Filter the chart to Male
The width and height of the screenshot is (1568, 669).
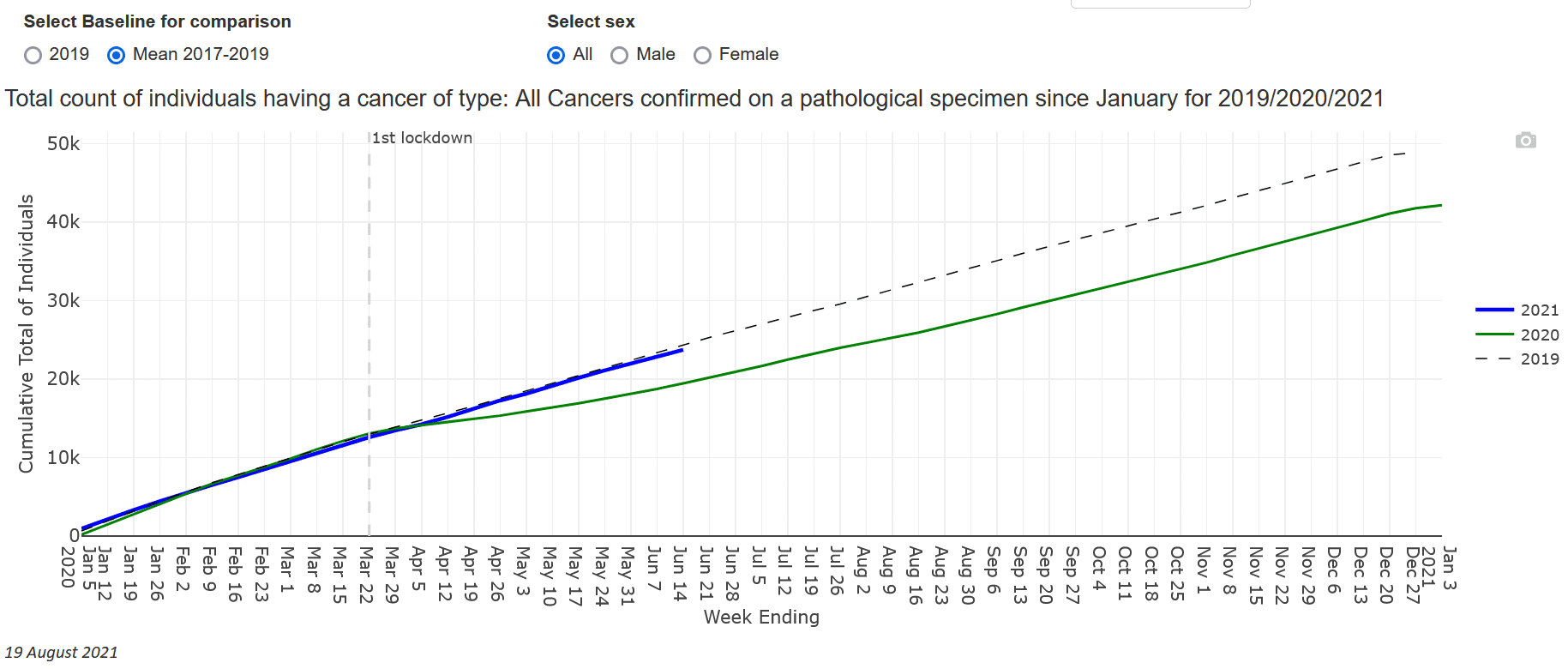pyautogui.click(x=619, y=56)
